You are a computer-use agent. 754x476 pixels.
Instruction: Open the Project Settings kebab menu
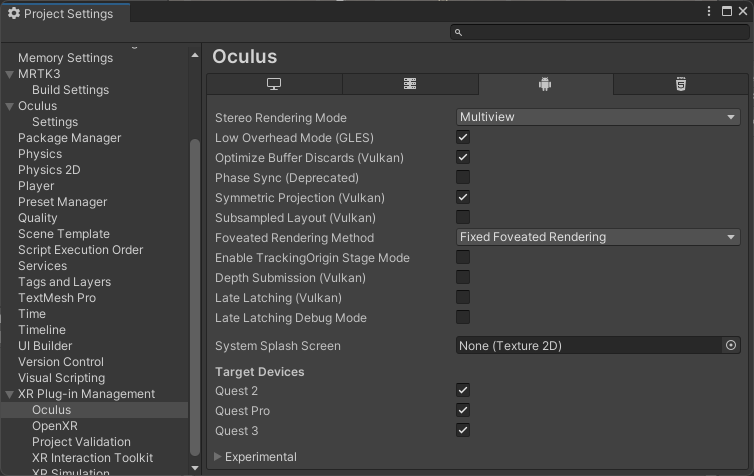(x=709, y=11)
